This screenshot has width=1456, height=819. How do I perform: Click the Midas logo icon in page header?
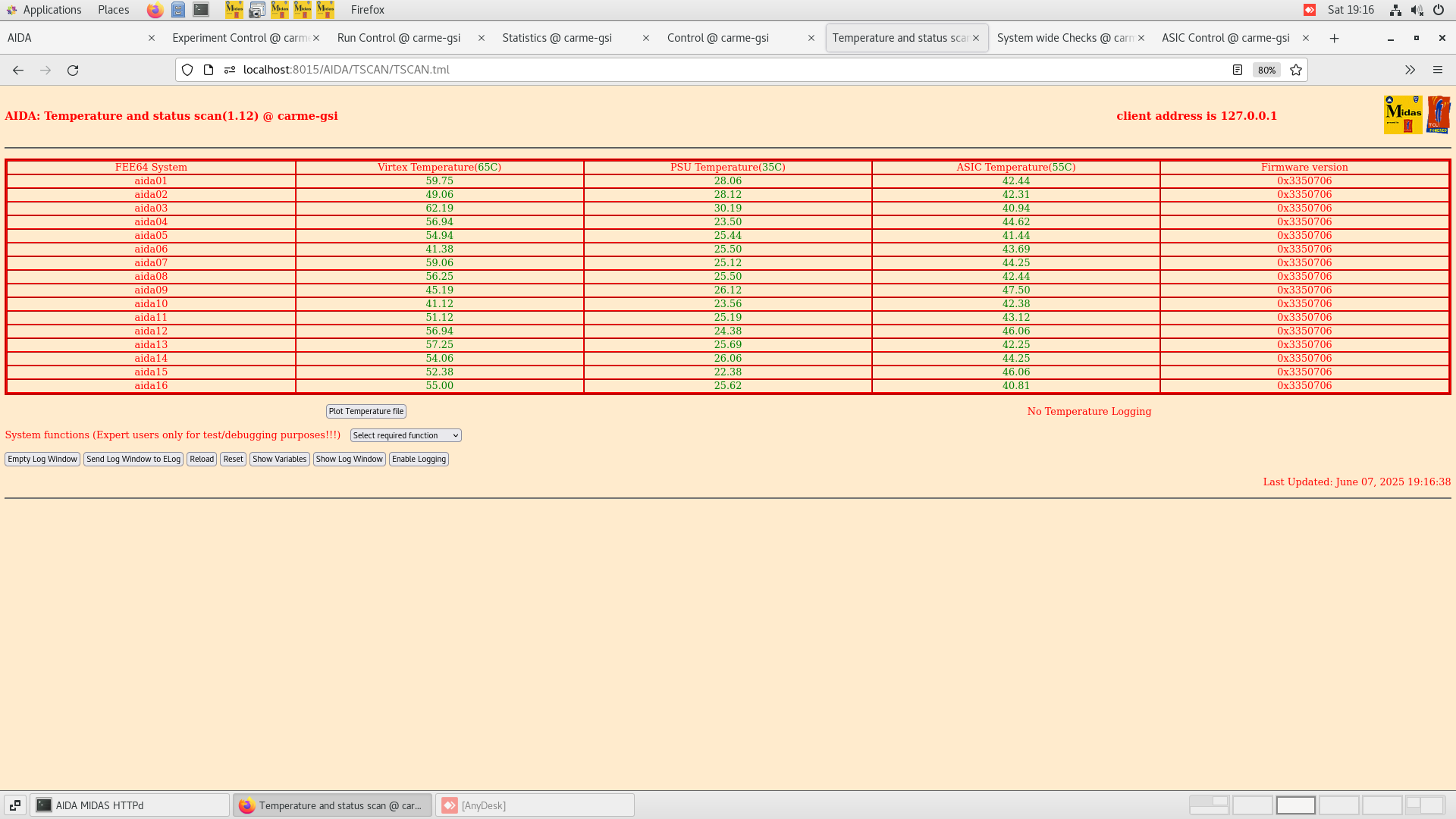[x=1402, y=115]
